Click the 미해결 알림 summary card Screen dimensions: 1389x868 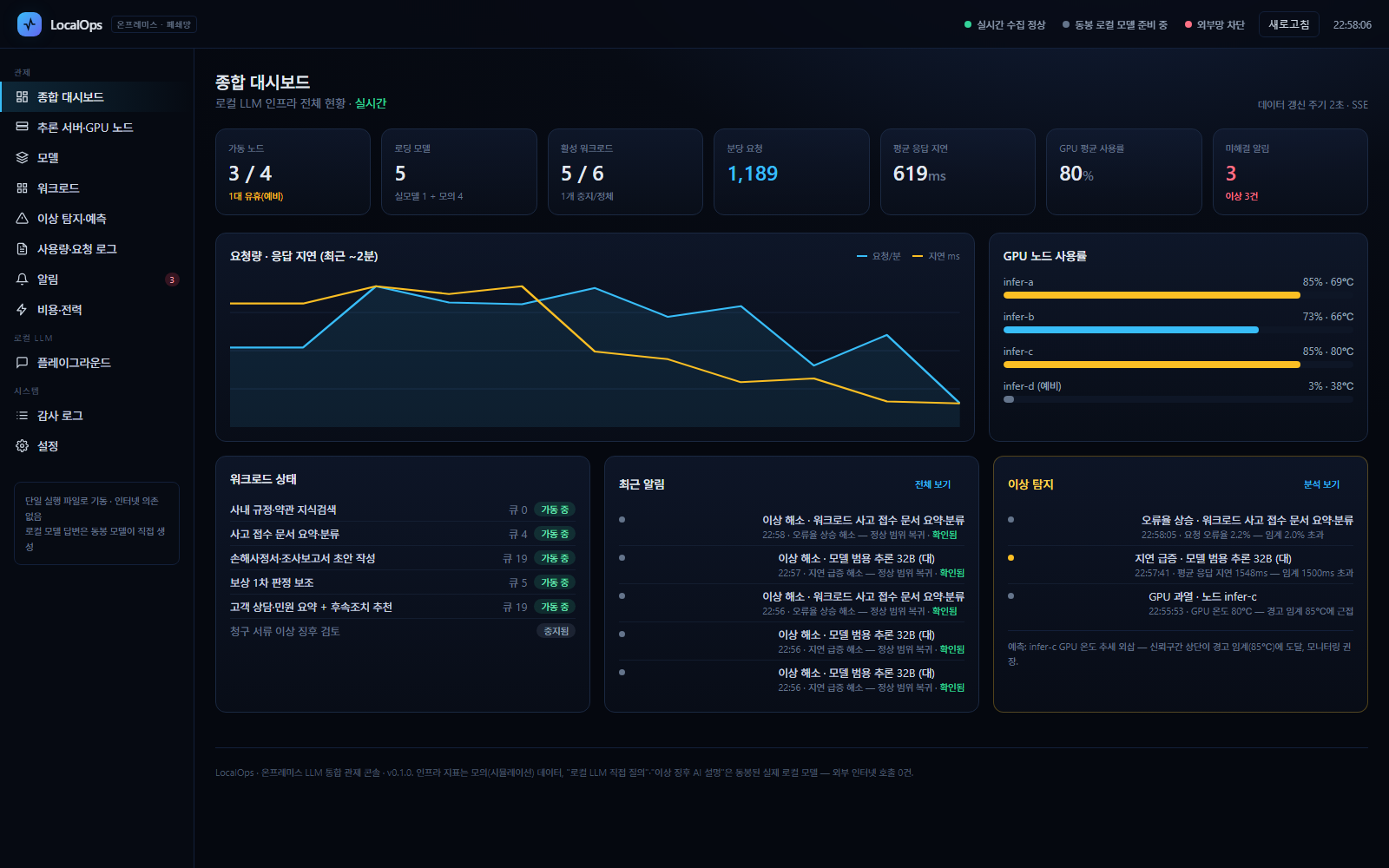[1289, 172]
